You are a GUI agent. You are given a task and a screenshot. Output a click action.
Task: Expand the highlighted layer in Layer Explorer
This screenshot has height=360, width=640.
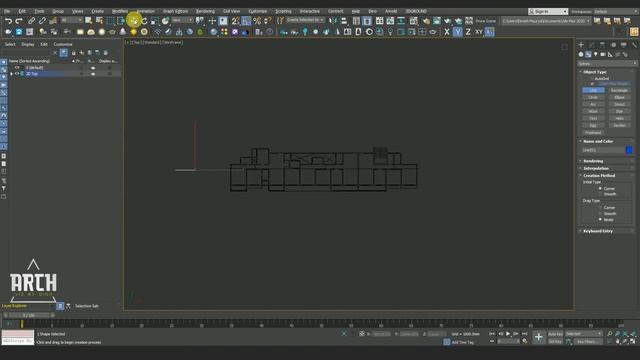[x=11, y=74]
